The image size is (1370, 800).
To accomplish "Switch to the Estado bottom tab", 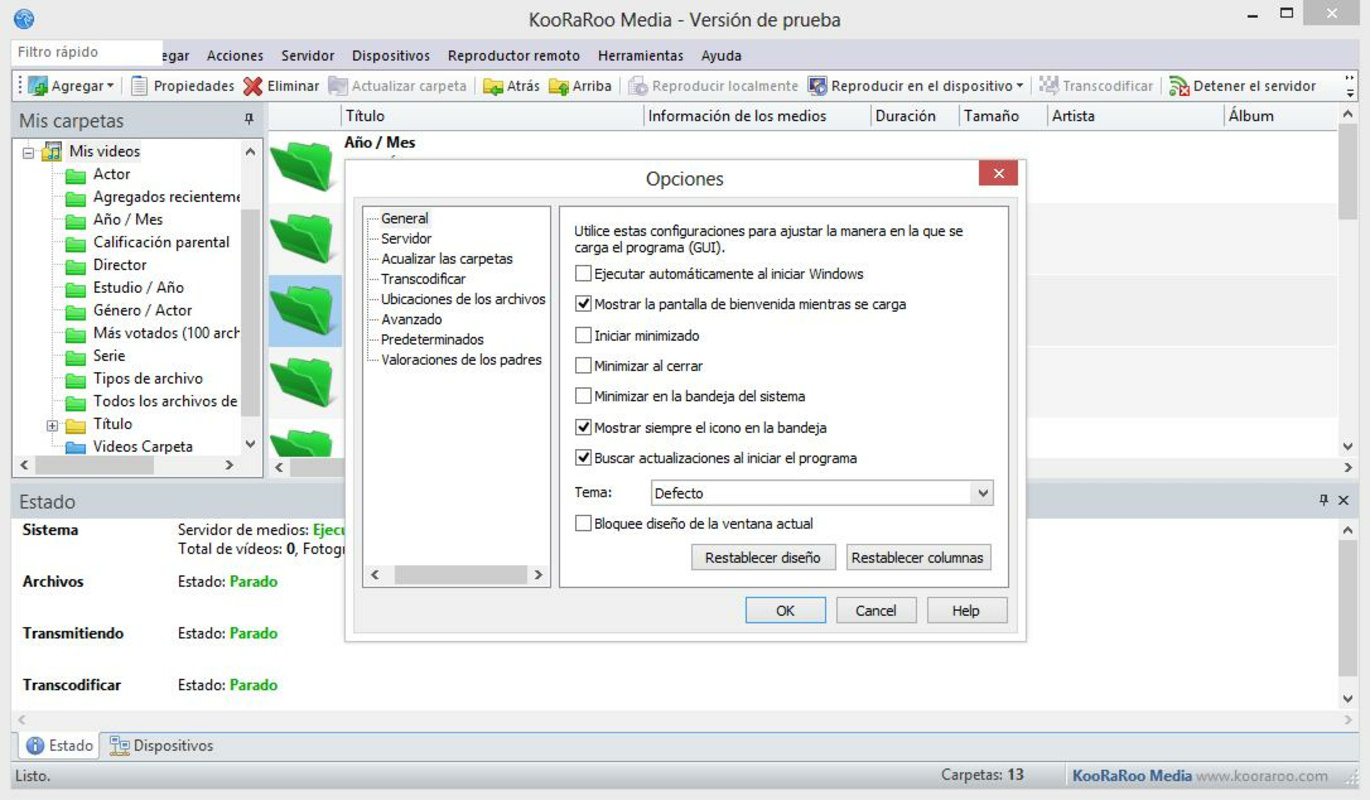I will pyautogui.click(x=59, y=746).
